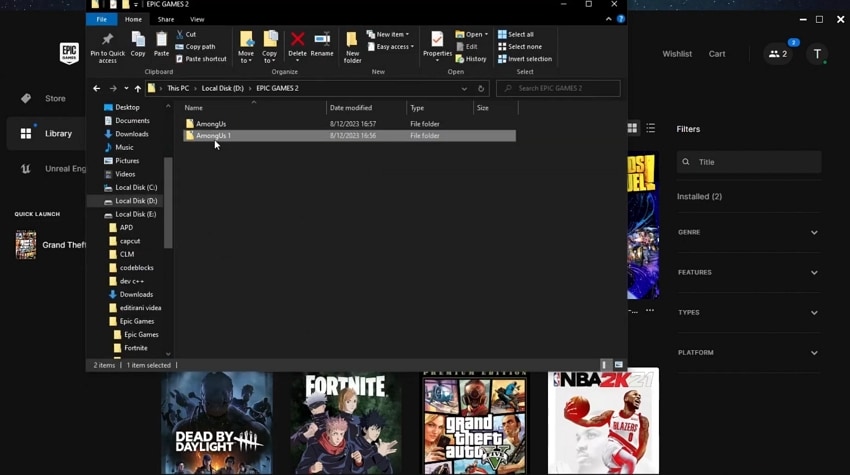This screenshot has width=850, height=475.
Task: Sort by Name column header
Action: pos(253,107)
